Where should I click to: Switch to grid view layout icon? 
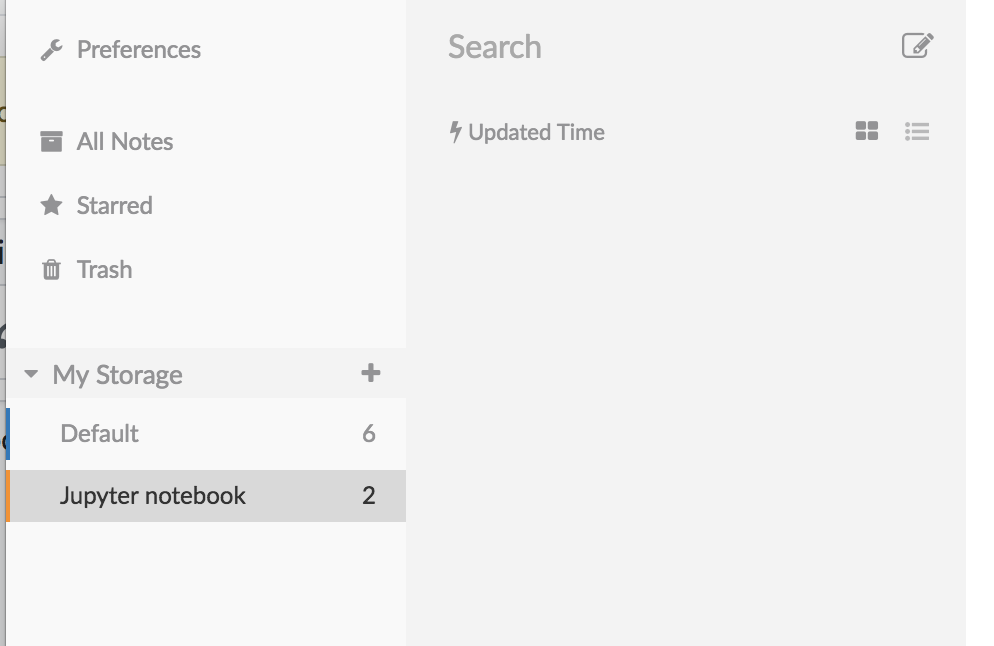coord(867,131)
